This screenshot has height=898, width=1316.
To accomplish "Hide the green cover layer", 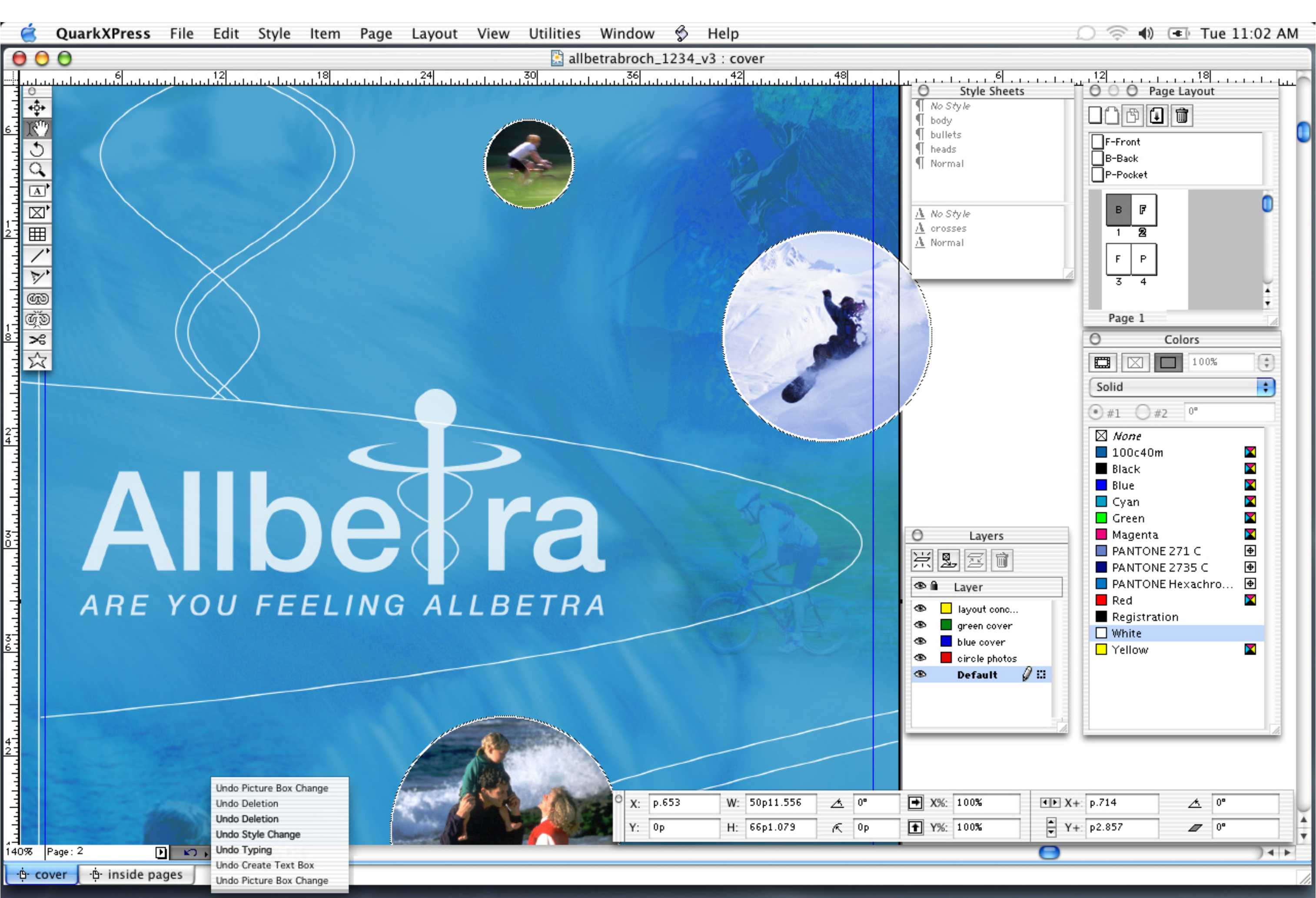I will pyautogui.click(x=920, y=625).
